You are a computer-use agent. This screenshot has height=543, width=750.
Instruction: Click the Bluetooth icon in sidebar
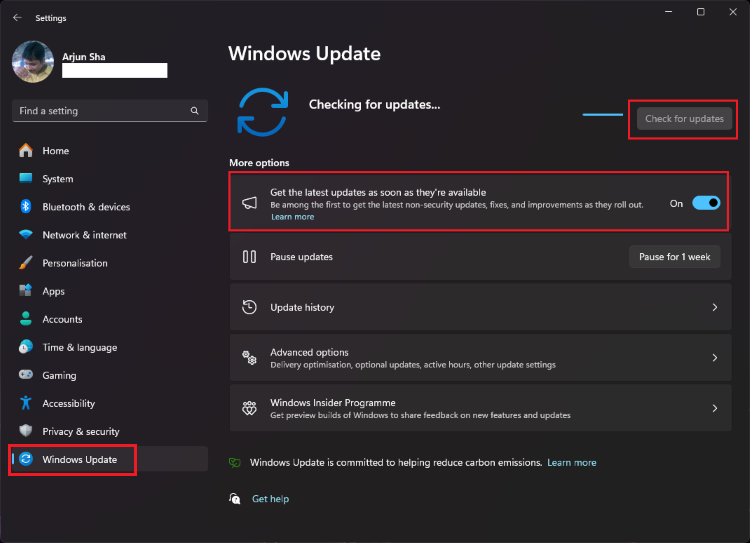point(26,206)
